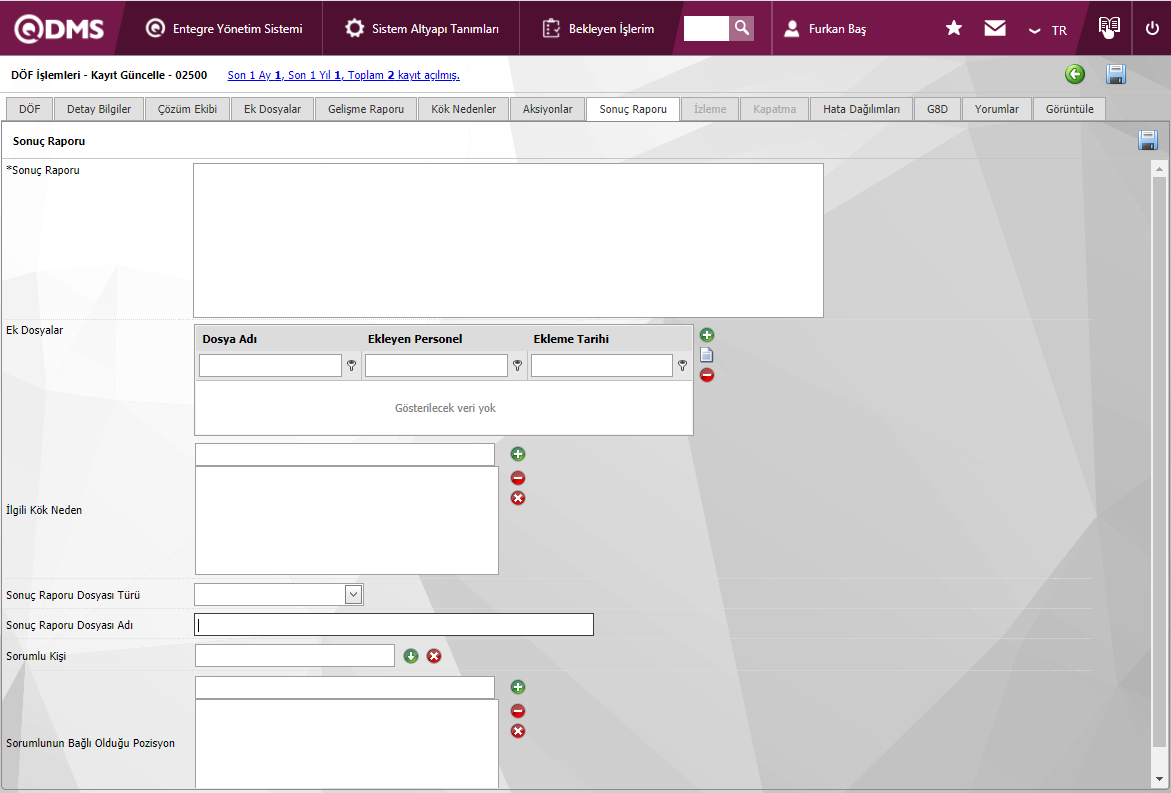Remove Pozisyon entry with minus icon
Image resolution: width=1171 pixels, height=793 pixels.
[518, 711]
